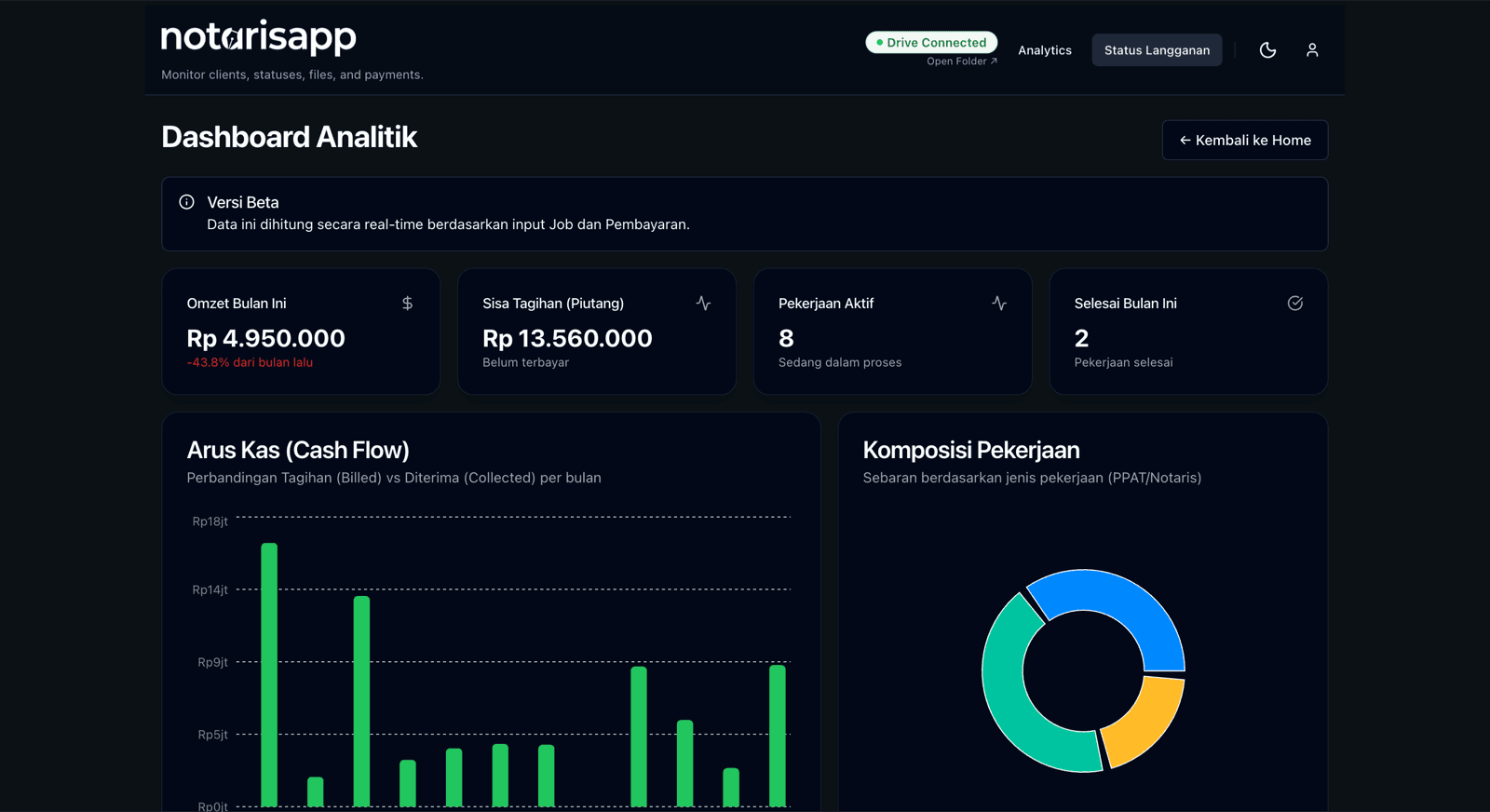This screenshot has width=1490, height=812.
Task: Click the dollar icon on Omzet Bulan Ini
Action: pyautogui.click(x=407, y=304)
